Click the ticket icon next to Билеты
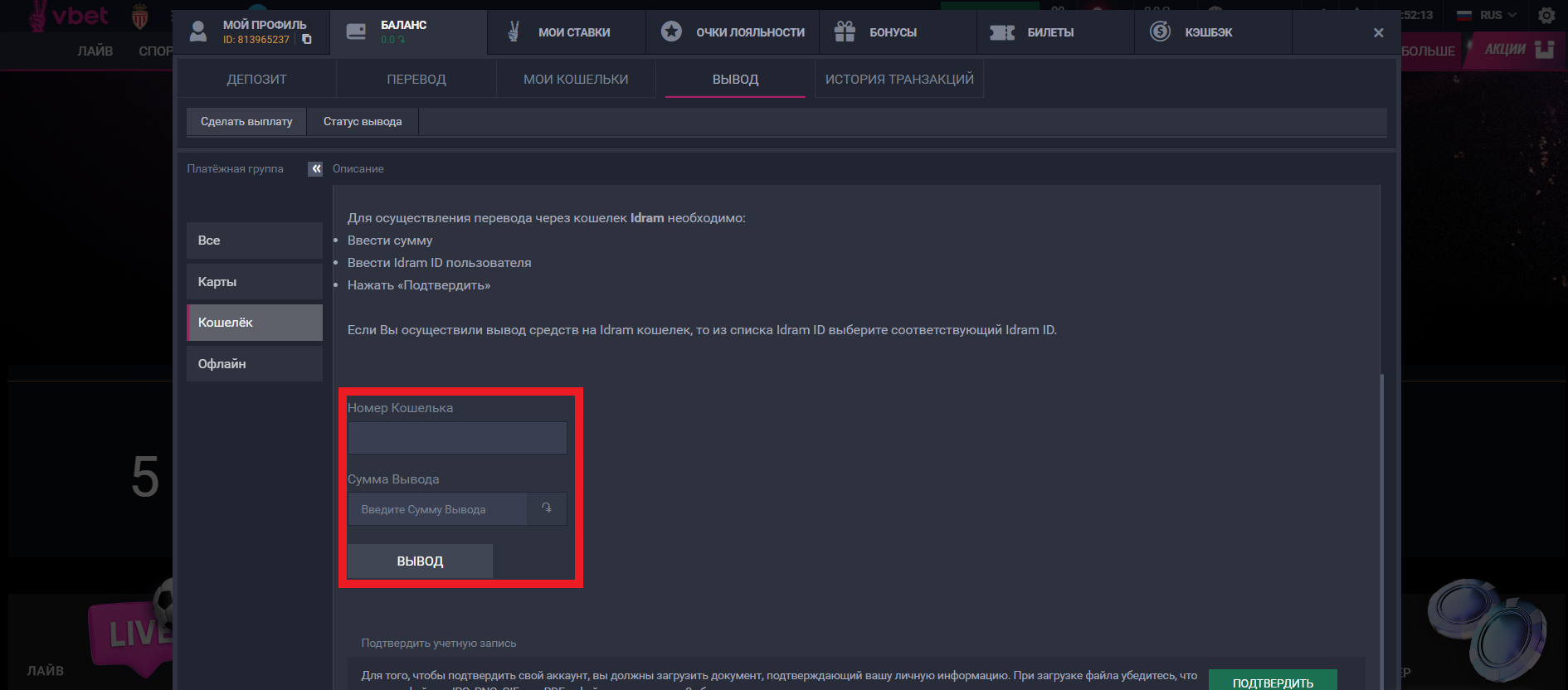 pyautogui.click(x=1002, y=32)
